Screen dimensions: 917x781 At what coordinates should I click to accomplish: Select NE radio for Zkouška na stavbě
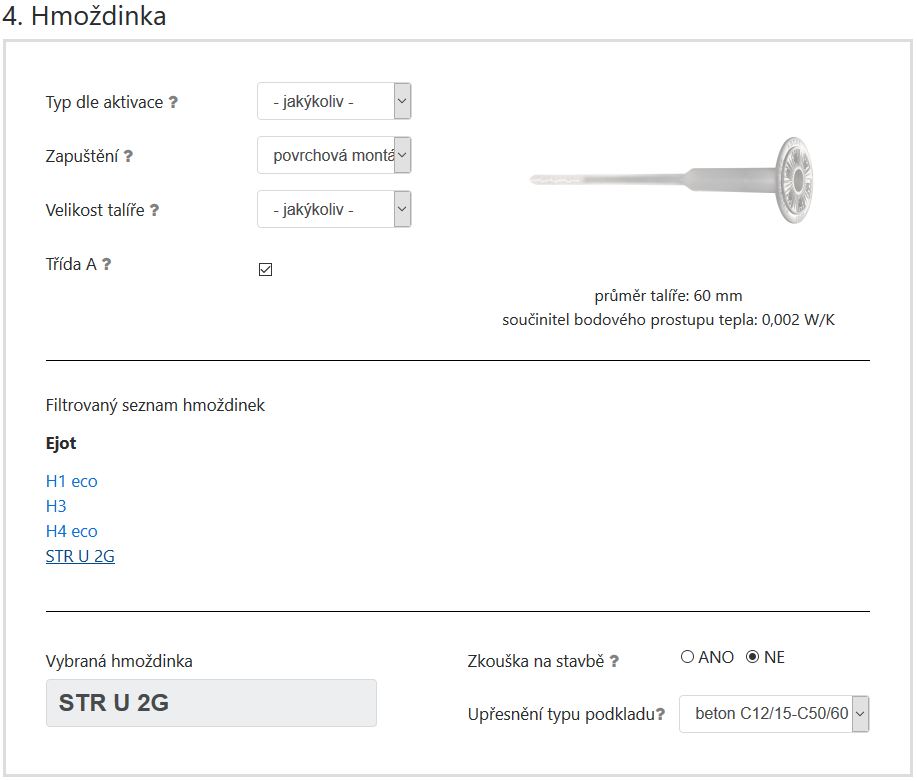(753, 656)
